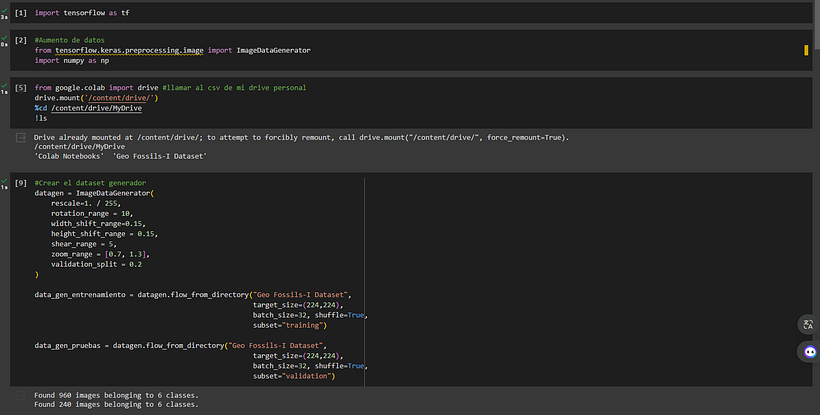The width and height of the screenshot is (820, 415).
Task: Click the yellow warning marker in cell [2]
Action: pos(806,50)
